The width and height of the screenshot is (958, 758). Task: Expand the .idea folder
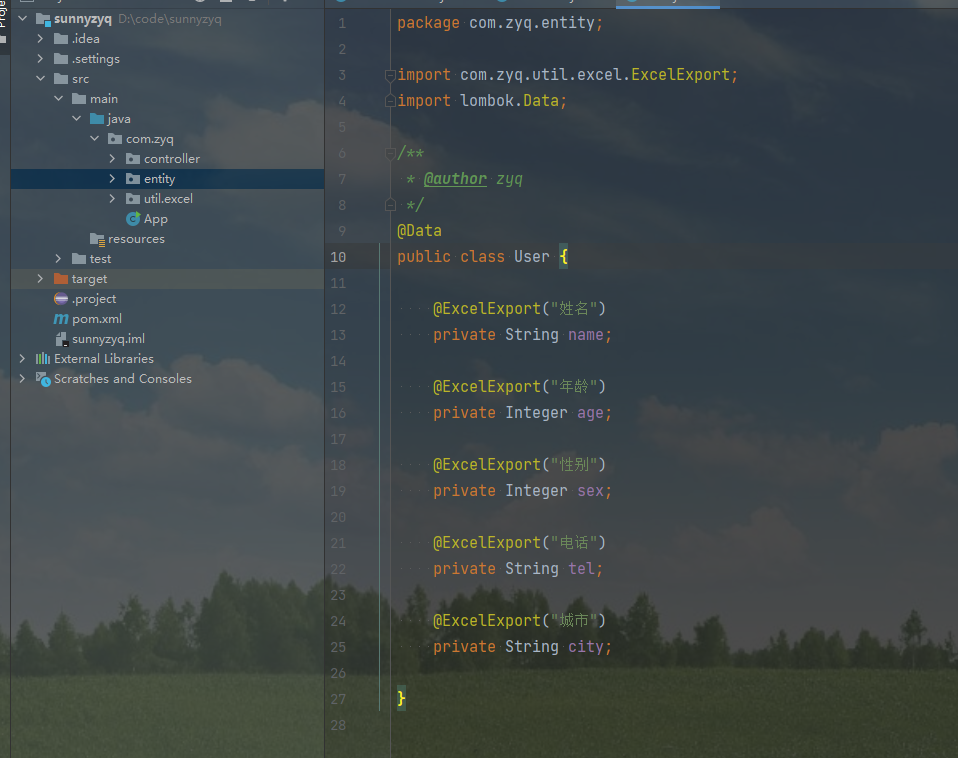point(41,39)
